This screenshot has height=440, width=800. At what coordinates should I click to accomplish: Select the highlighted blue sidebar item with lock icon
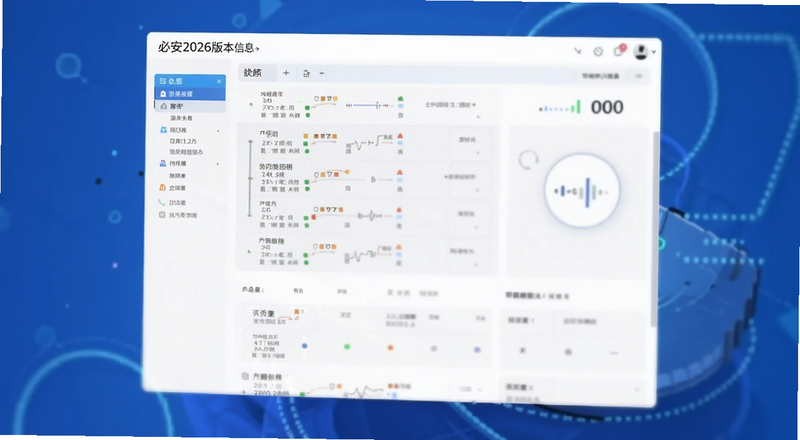point(190,94)
